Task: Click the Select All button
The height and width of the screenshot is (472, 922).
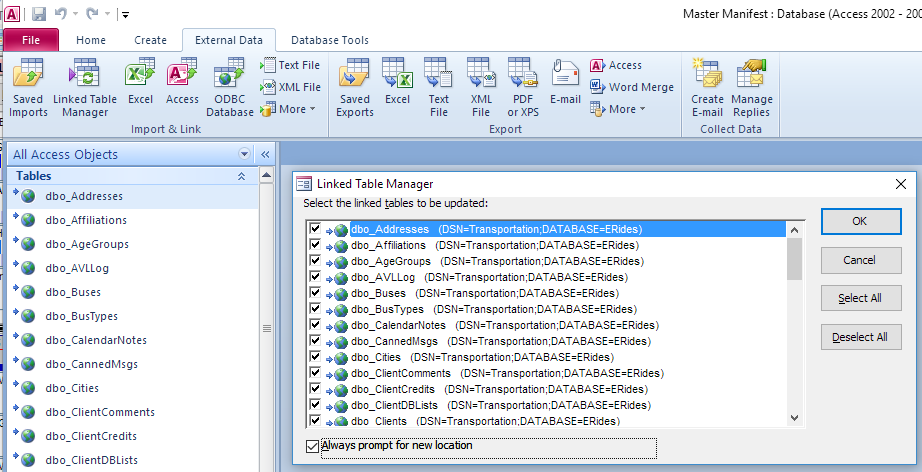Action: click(x=861, y=298)
